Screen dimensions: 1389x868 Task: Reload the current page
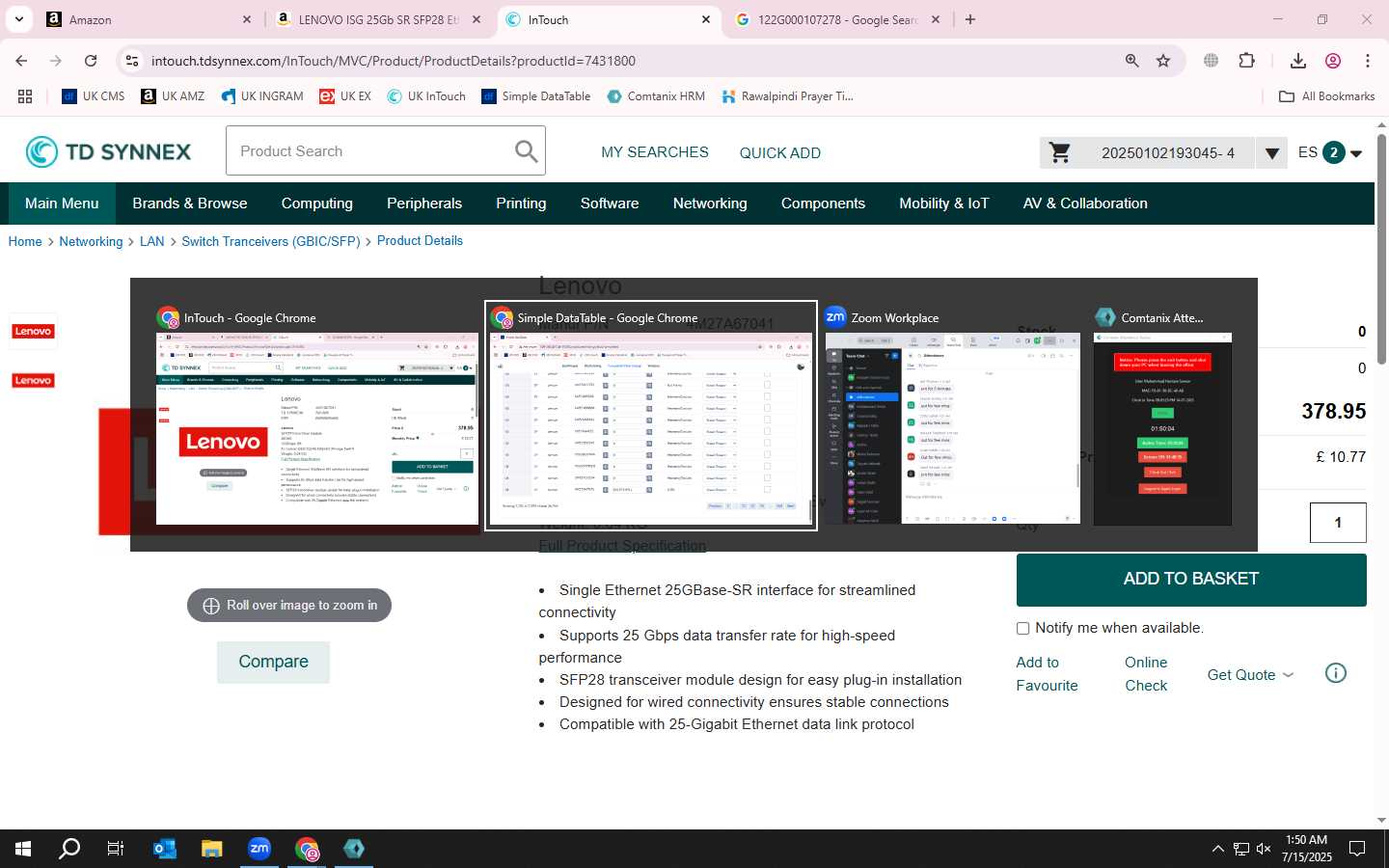click(91, 61)
